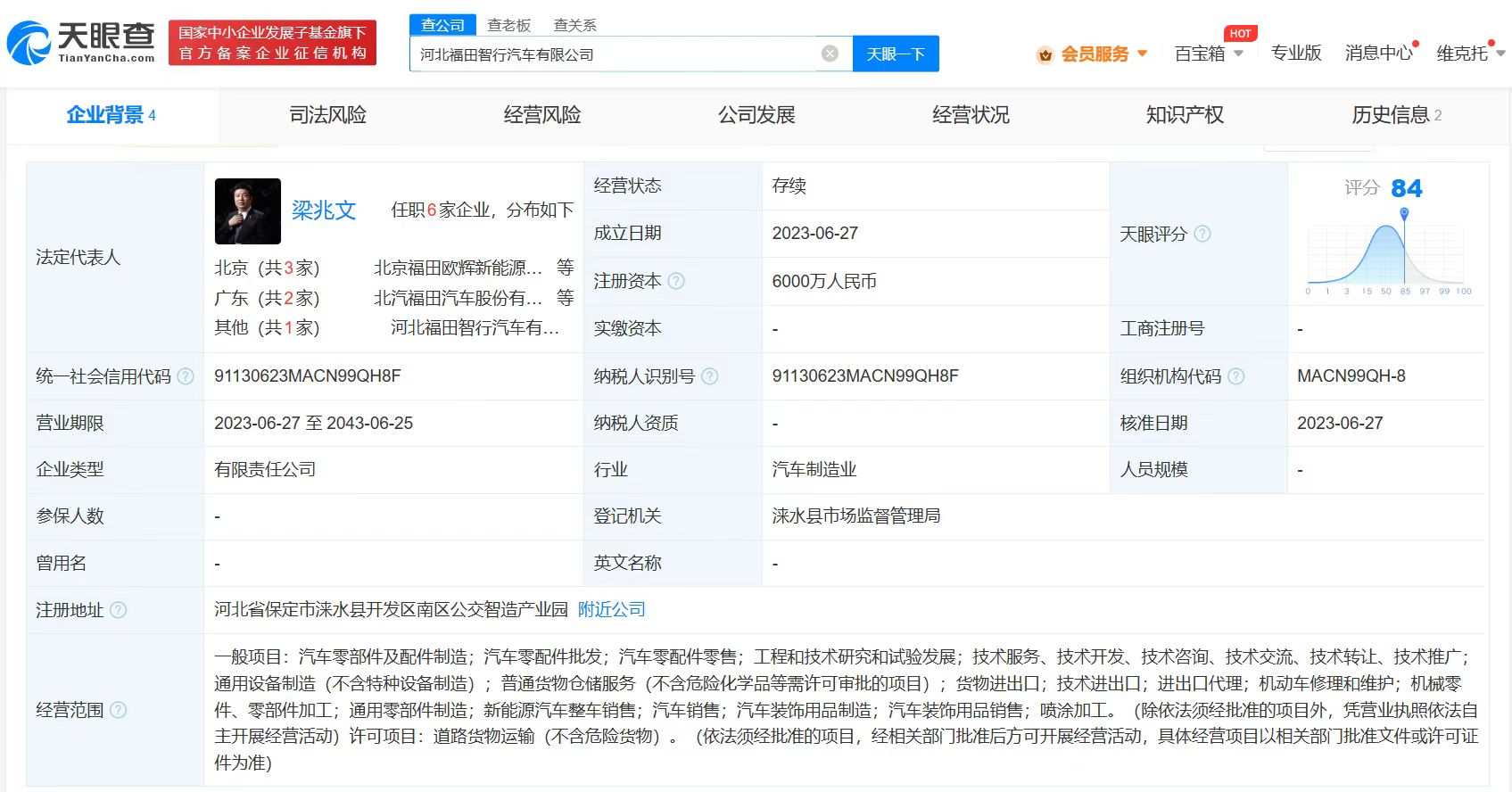This screenshot has height=792, width=1512.
Task: Open the 知识产权 tab
Action: 1185,115
